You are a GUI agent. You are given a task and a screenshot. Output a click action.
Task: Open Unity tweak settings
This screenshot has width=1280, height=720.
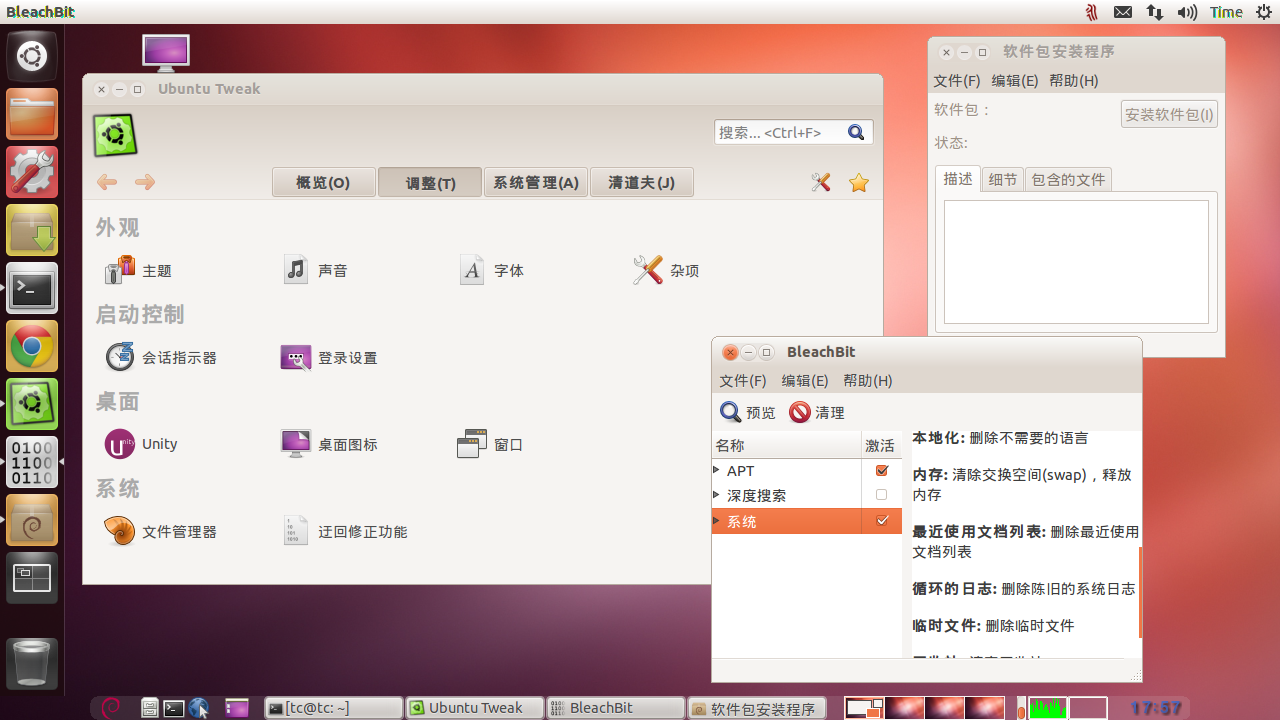[141, 444]
